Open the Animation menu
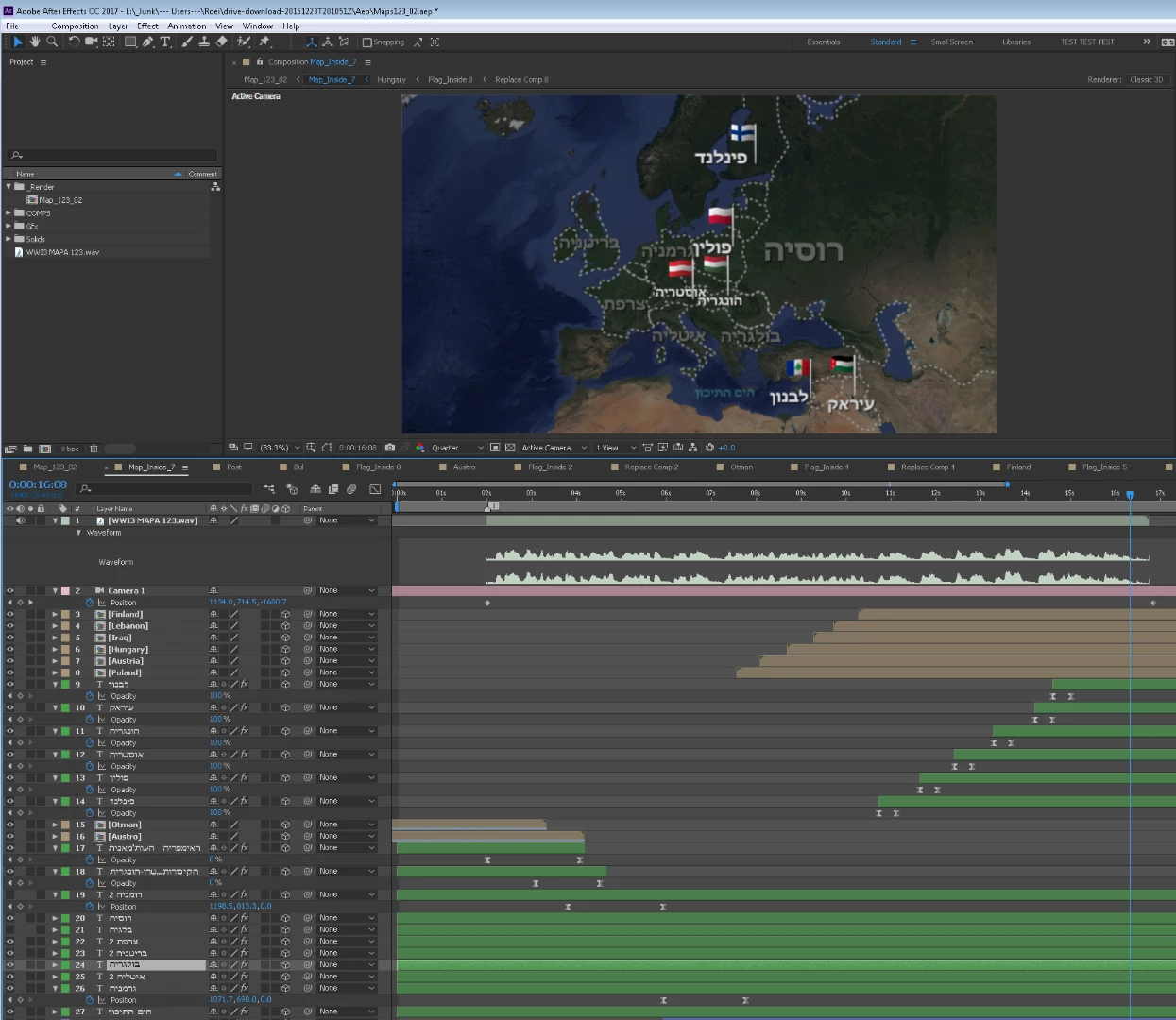The image size is (1176, 1020). tap(186, 26)
